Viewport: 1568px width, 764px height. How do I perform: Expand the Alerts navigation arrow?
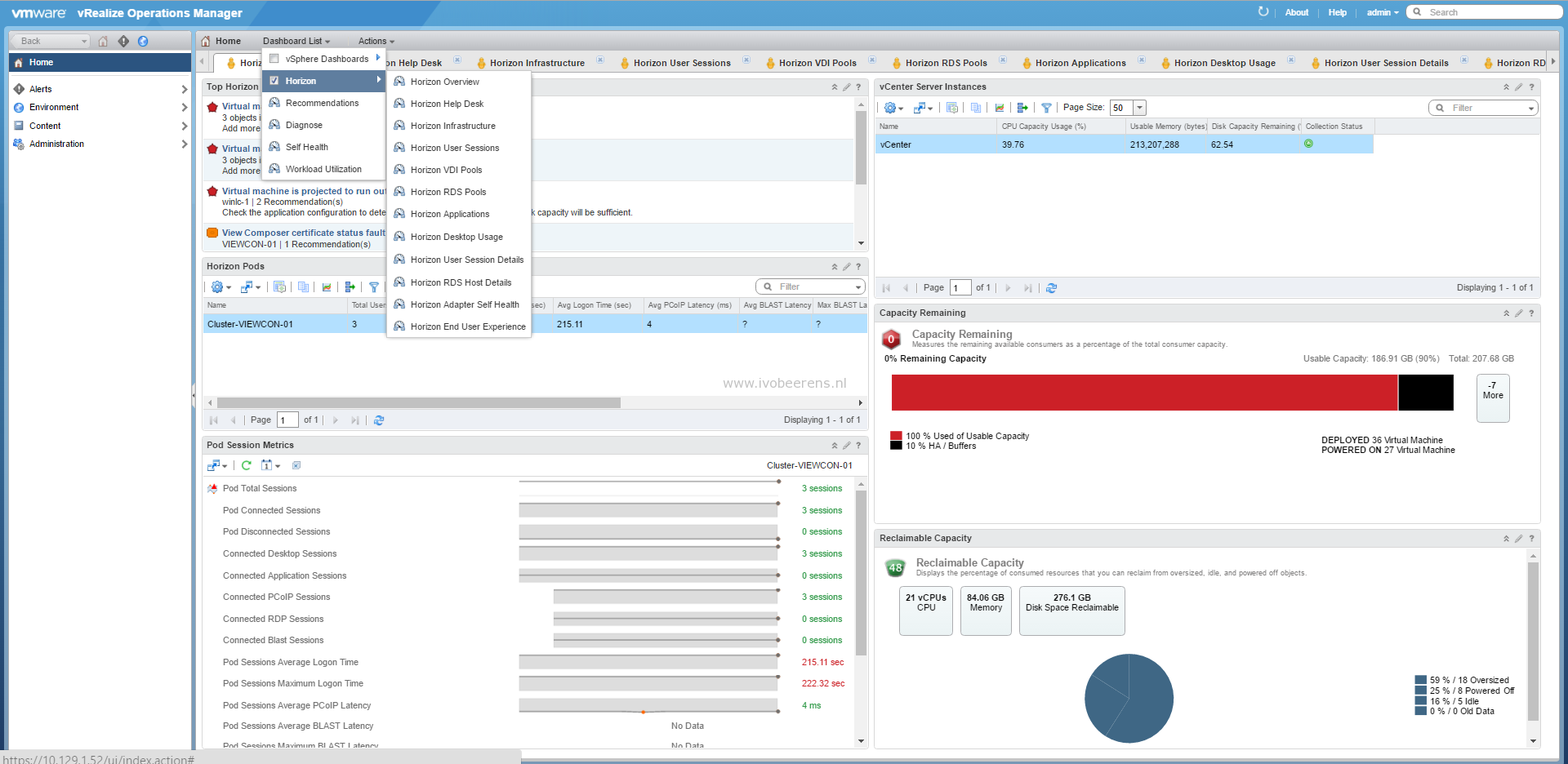click(x=184, y=89)
